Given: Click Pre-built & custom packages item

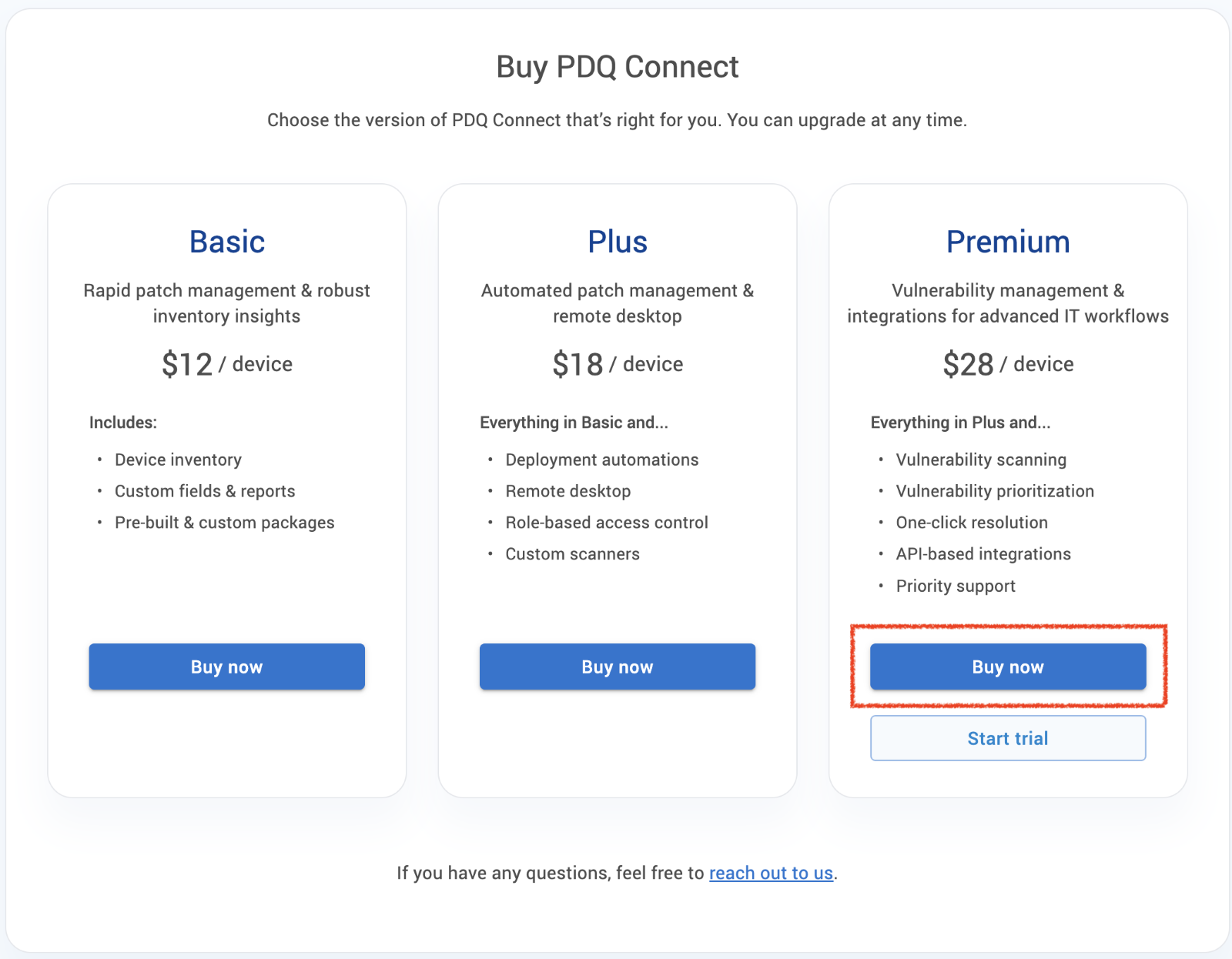Looking at the screenshot, I should point(225,523).
